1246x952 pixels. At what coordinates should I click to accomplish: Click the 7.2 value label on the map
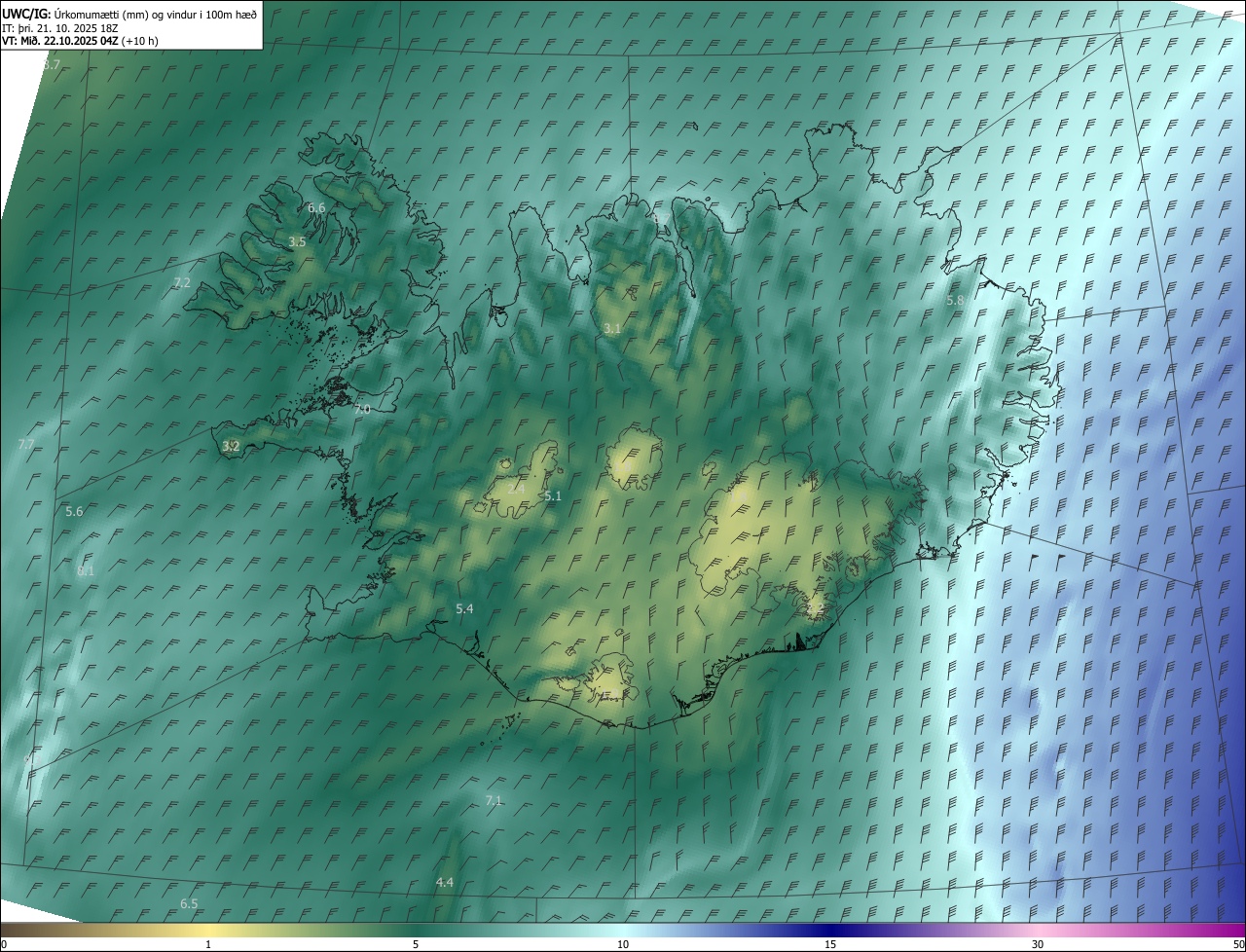[182, 282]
